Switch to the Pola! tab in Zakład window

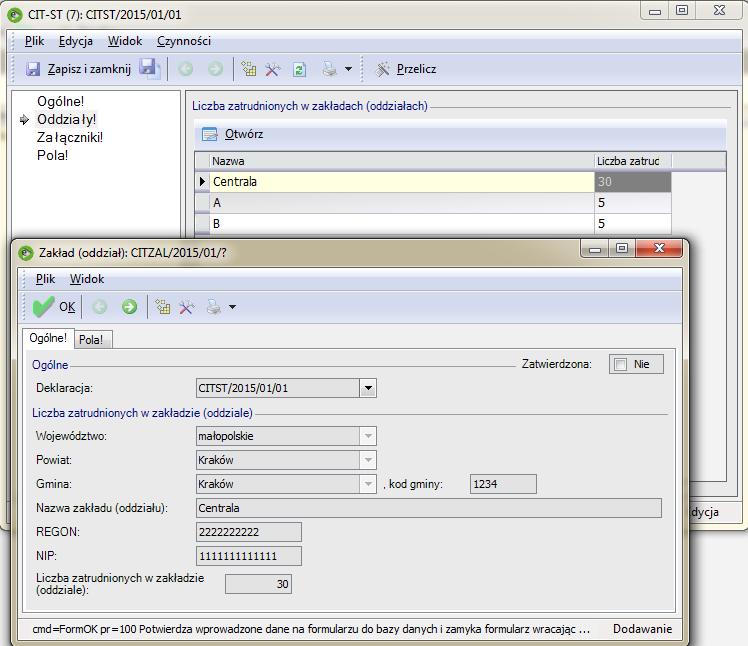93,340
